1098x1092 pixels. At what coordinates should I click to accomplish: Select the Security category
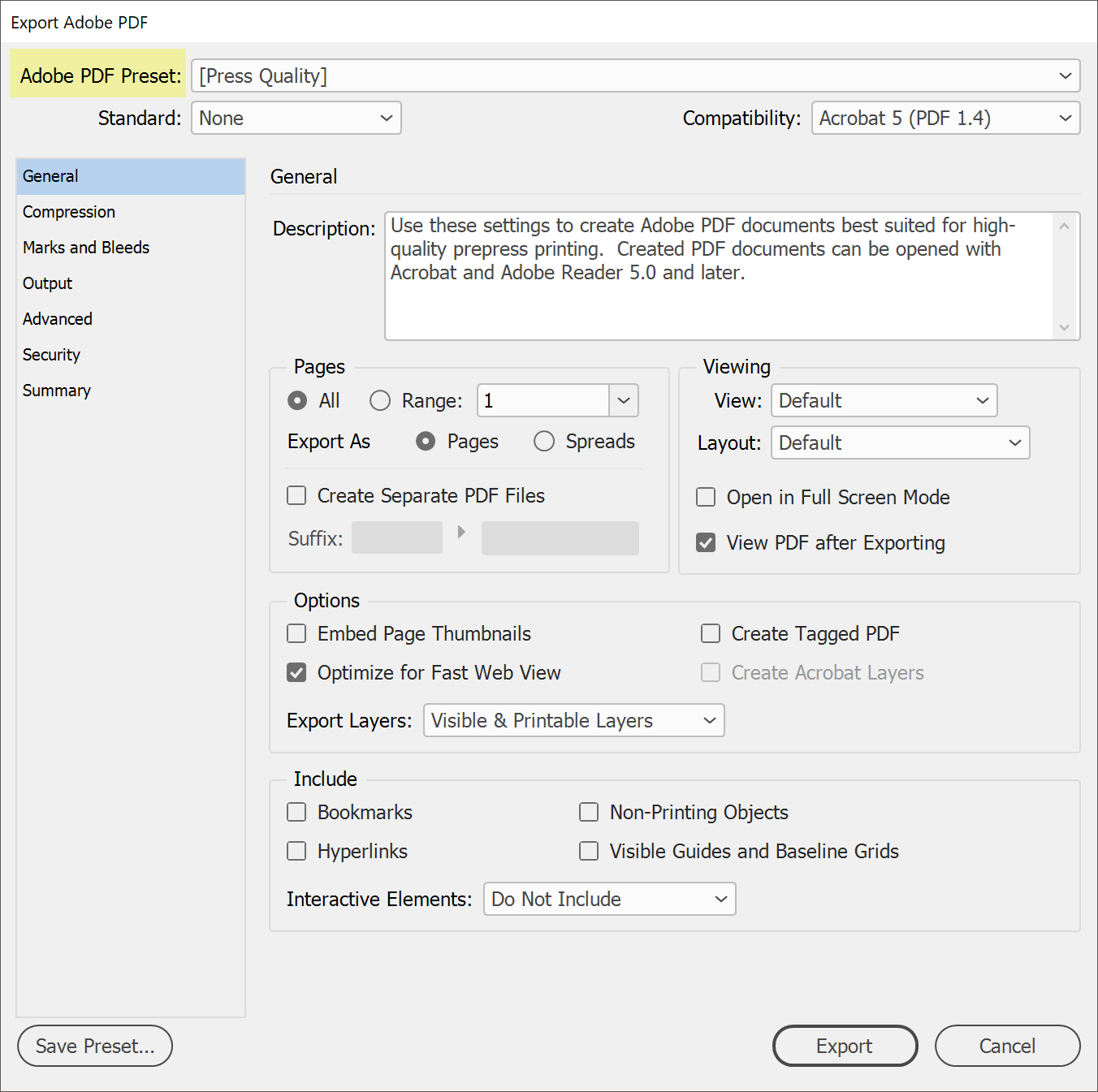pyautogui.click(x=131, y=355)
